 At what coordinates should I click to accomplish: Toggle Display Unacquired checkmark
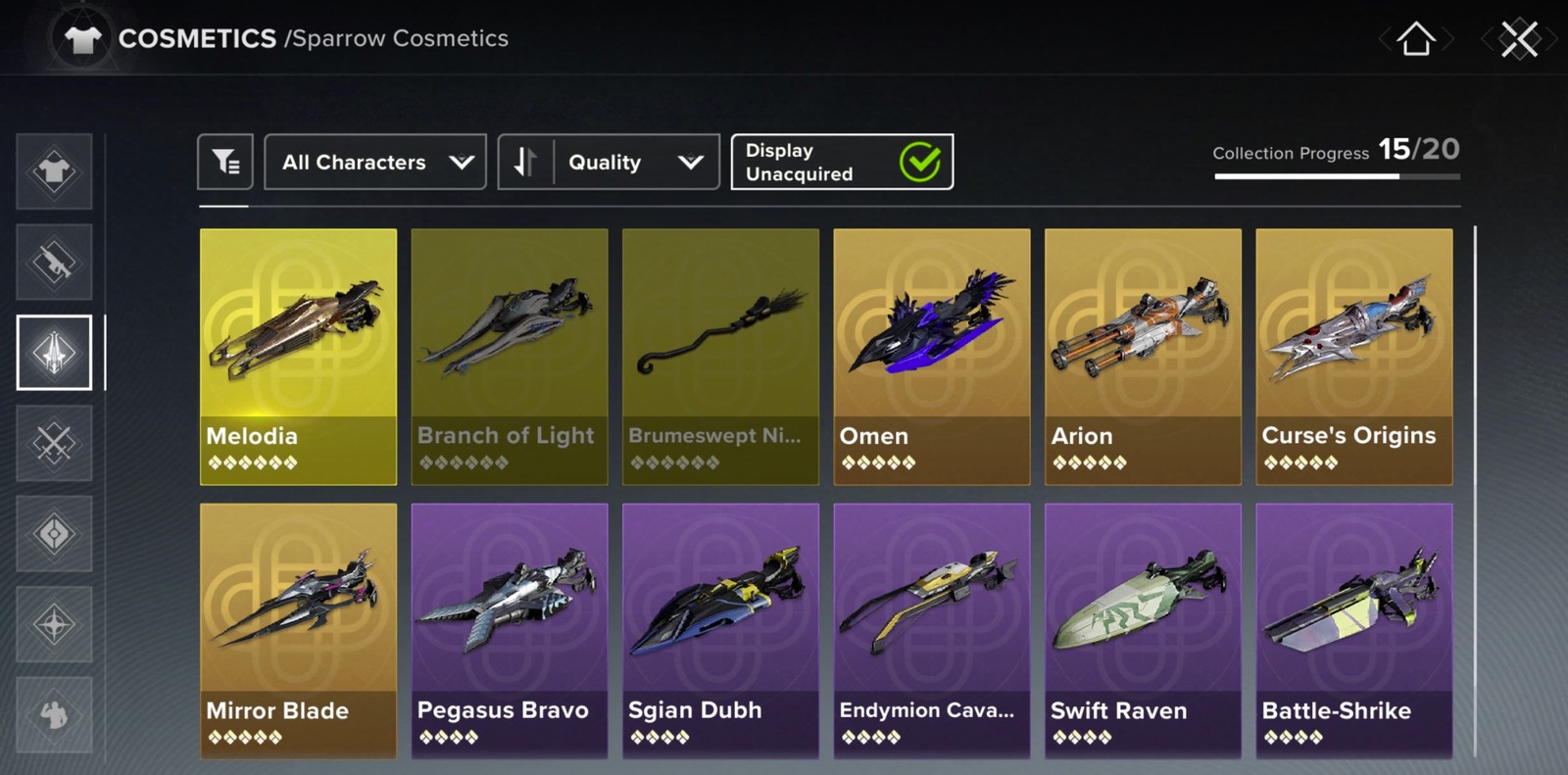[x=920, y=162]
